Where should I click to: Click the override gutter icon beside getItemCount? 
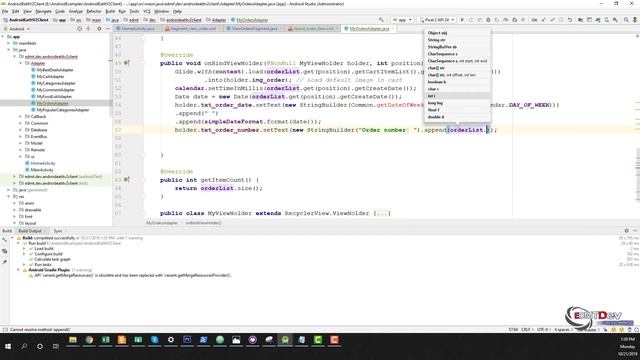coord(127,180)
